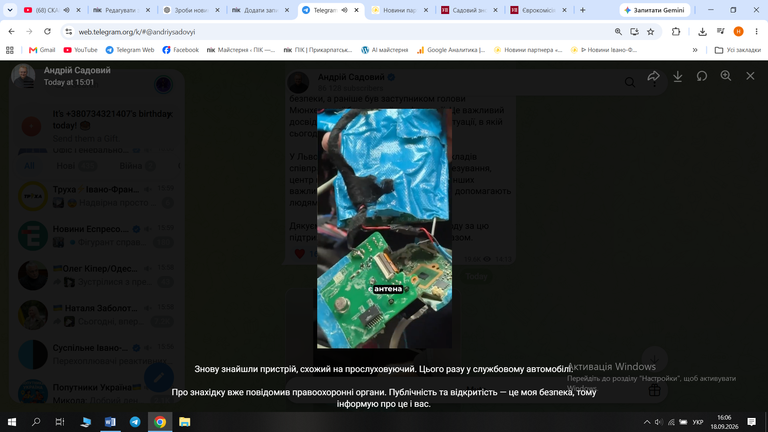Click the zoom magnifier icon in the address bar
This screenshot has width=768, height=432.
[x=618, y=31]
